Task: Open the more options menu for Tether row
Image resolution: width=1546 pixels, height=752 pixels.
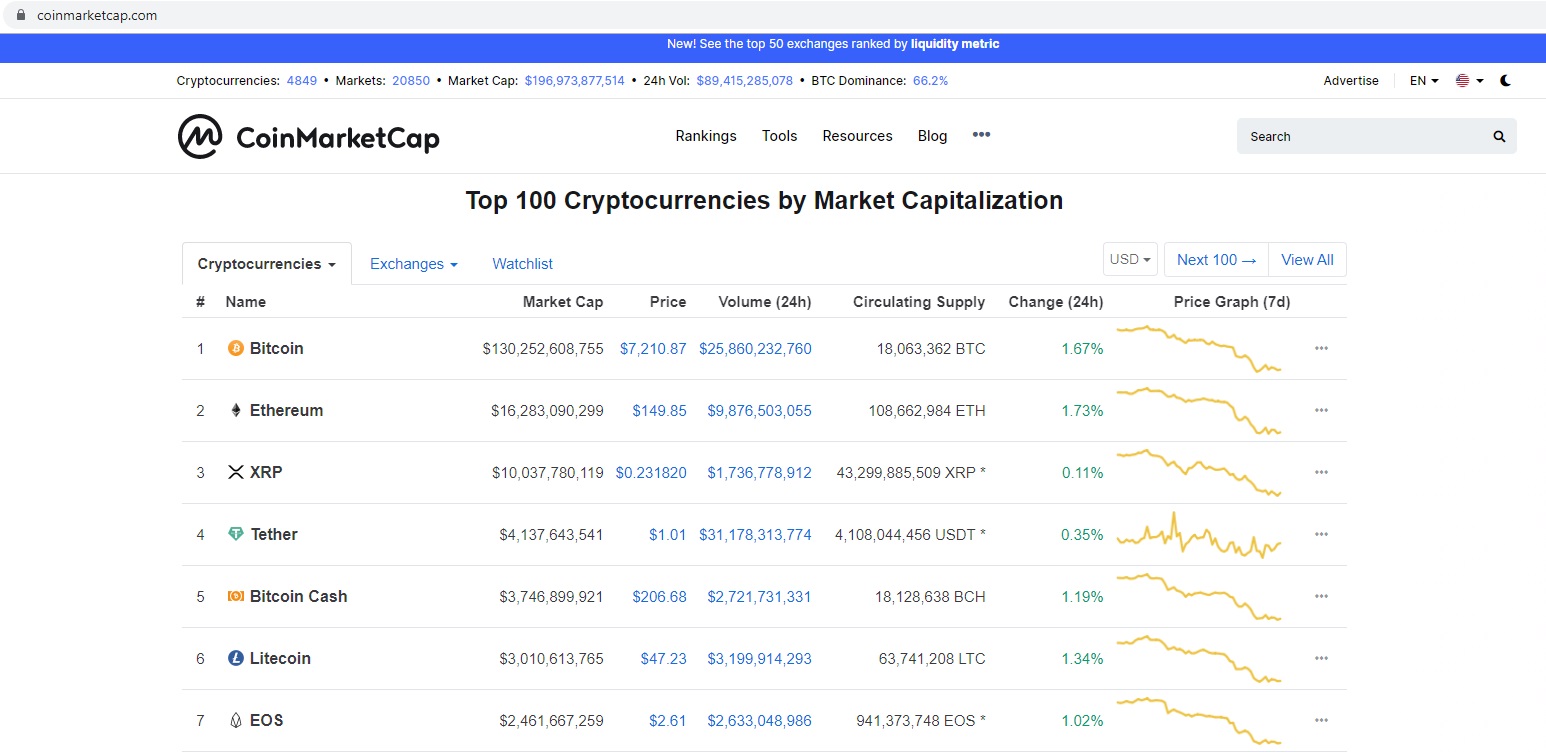Action: tap(1321, 534)
